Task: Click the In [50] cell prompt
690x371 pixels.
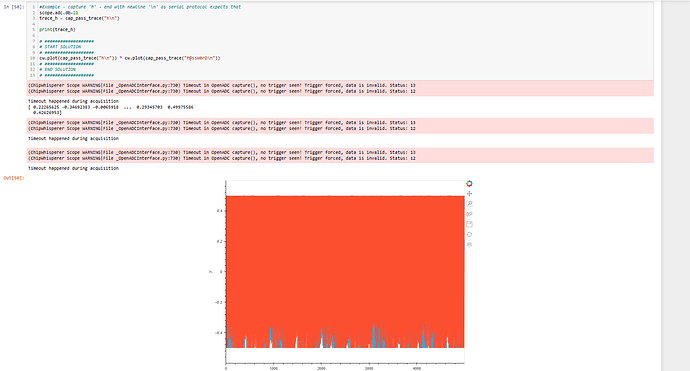Action: [13, 7]
